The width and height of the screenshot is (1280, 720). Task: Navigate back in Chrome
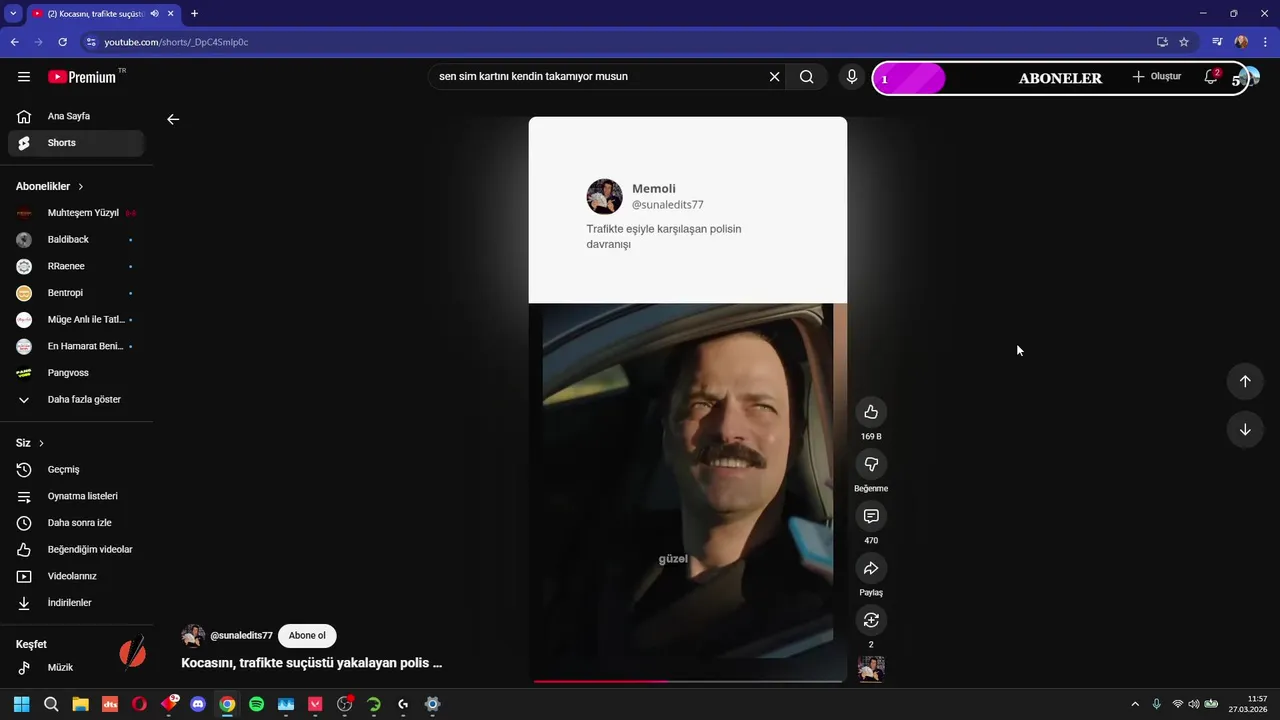pos(14,42)
